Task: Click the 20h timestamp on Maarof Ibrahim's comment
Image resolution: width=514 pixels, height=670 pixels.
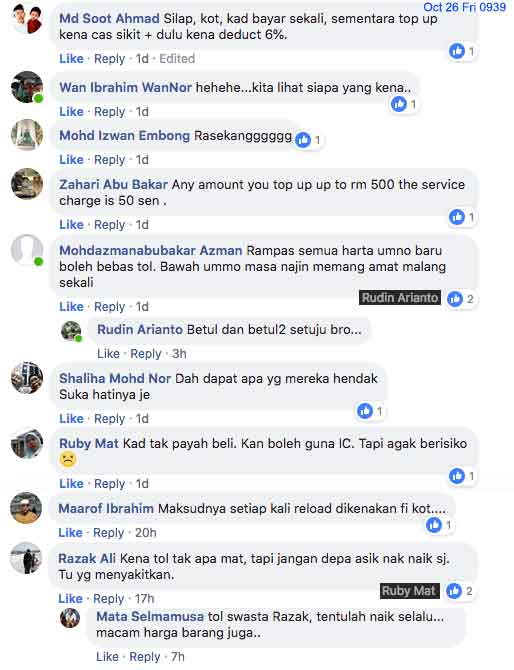Action: pyautogui.click(x=146, y=532)
